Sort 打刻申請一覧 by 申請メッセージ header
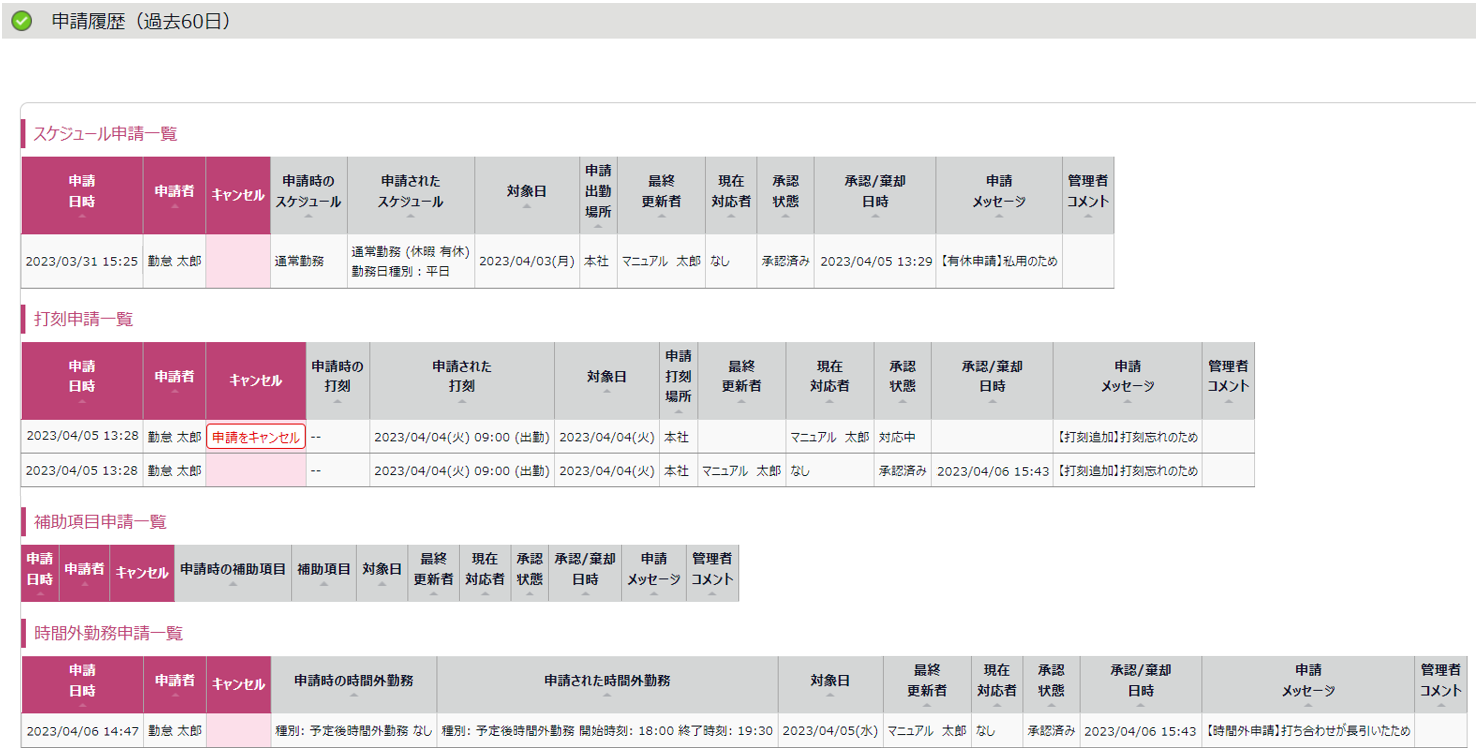 tap(1127, 381)
